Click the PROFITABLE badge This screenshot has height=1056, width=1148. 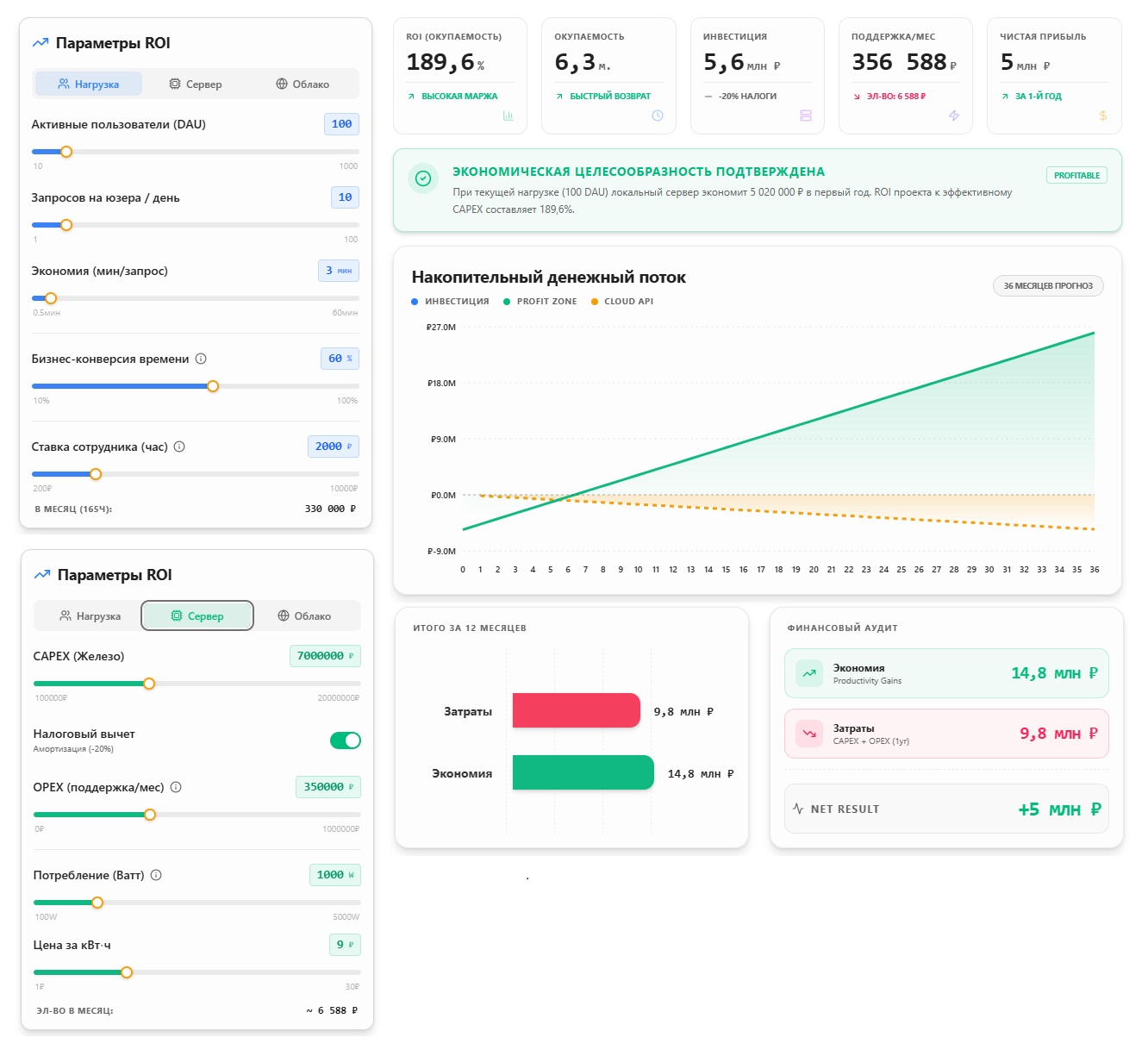[1076, 175]
